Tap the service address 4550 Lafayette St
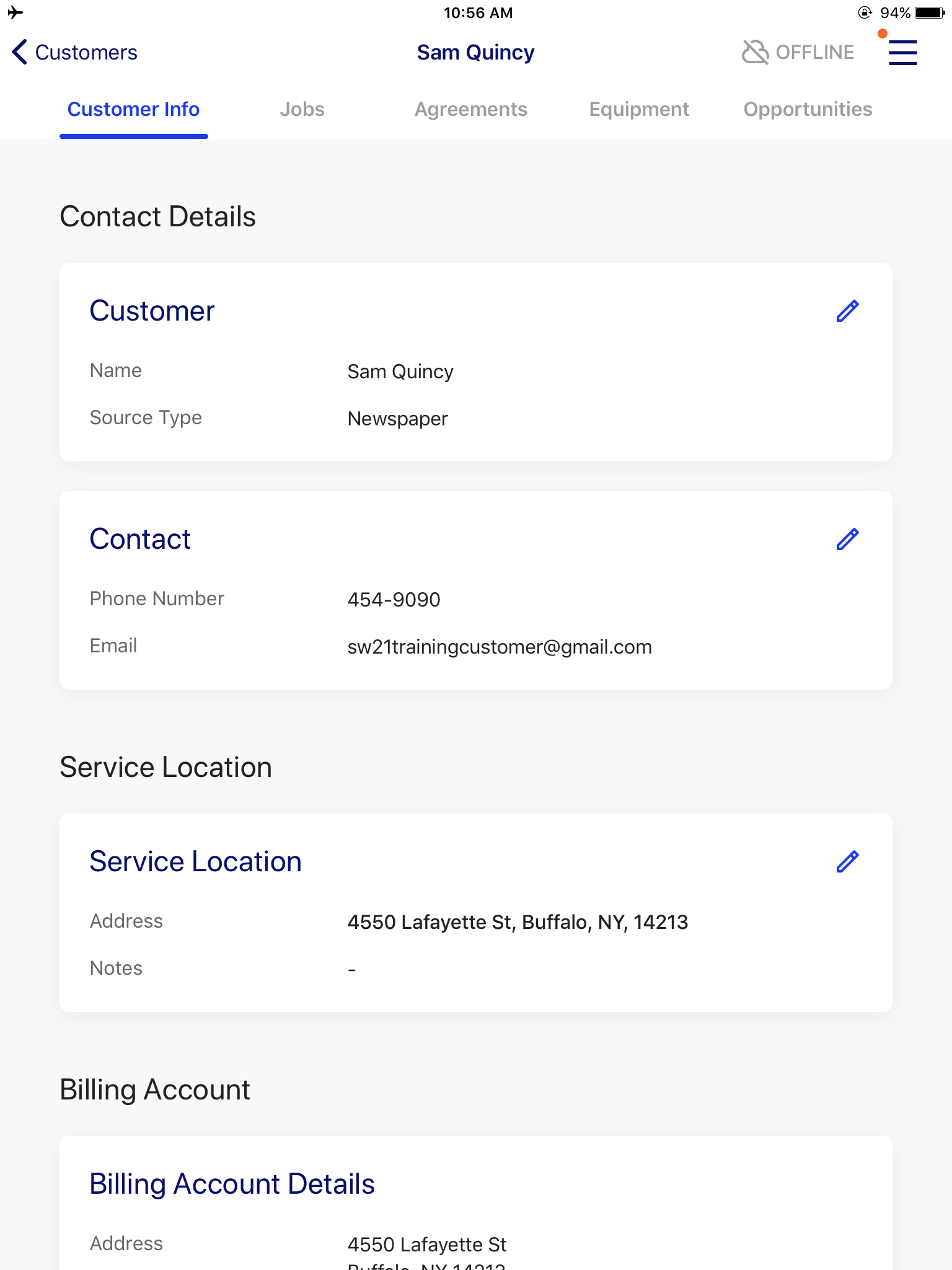This screenshot has height=1270, width=952. [518, 922]
